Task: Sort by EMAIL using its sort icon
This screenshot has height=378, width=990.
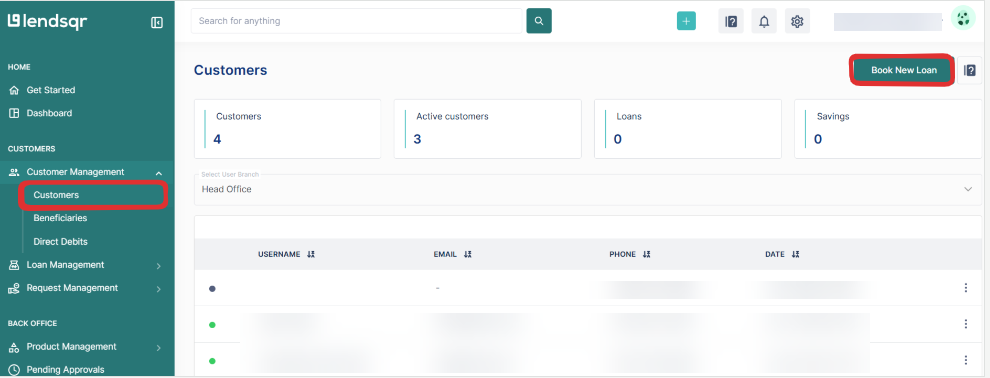Action: pyautogui.click(x=467, y=254)
